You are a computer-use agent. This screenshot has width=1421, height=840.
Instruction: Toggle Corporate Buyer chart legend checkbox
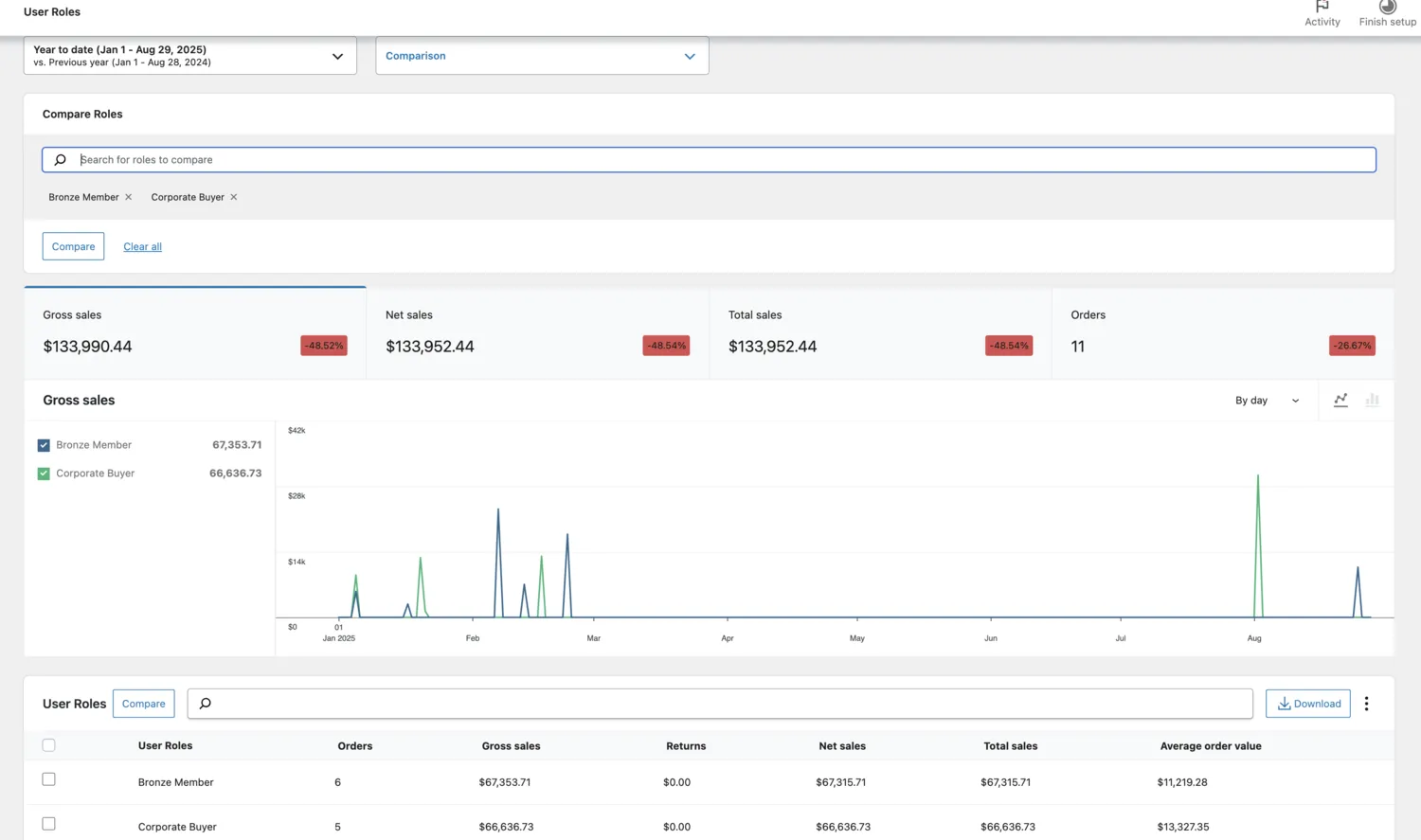click(x=44, y=474)
